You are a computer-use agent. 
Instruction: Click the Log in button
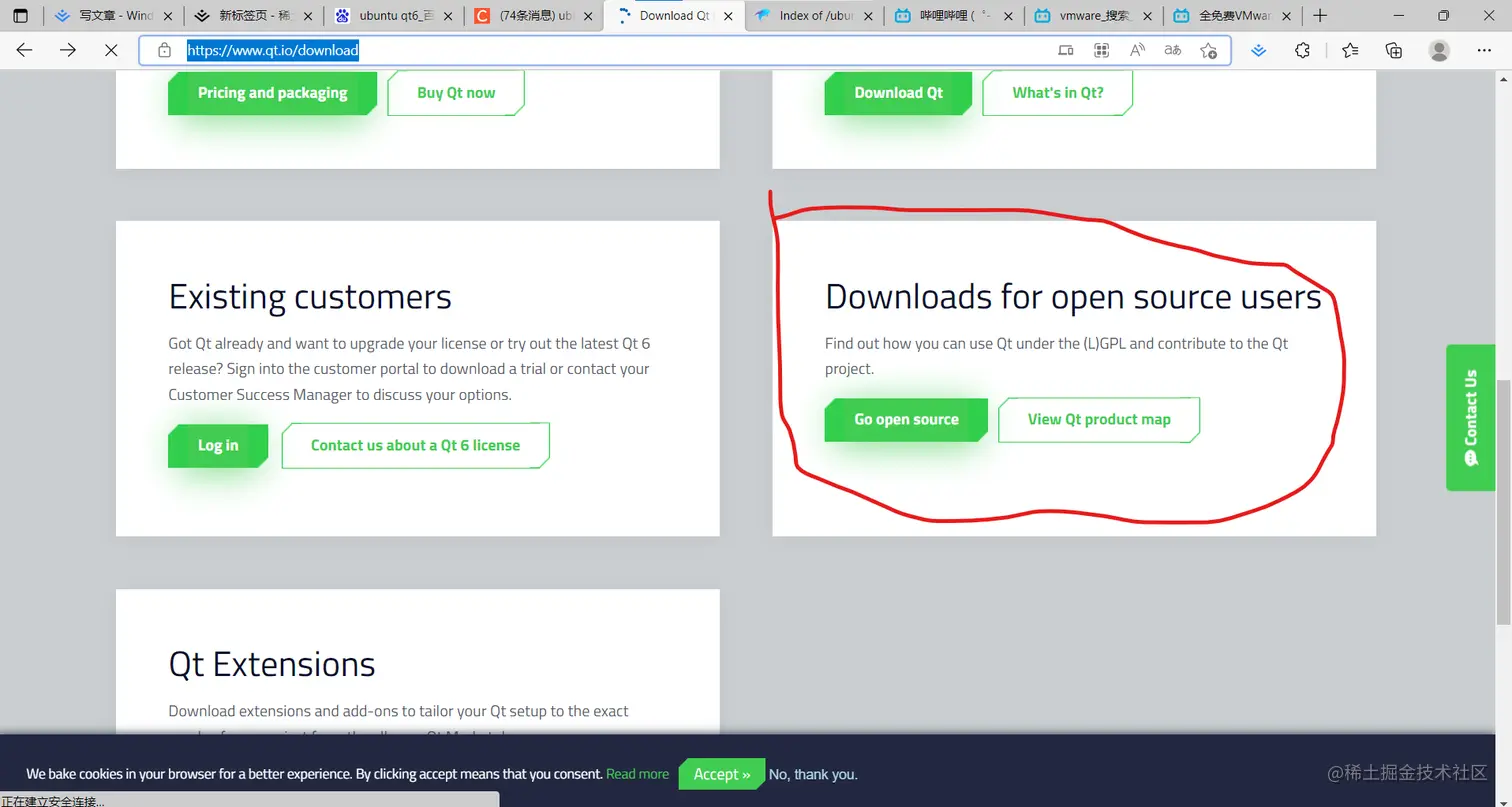[218, 445]
